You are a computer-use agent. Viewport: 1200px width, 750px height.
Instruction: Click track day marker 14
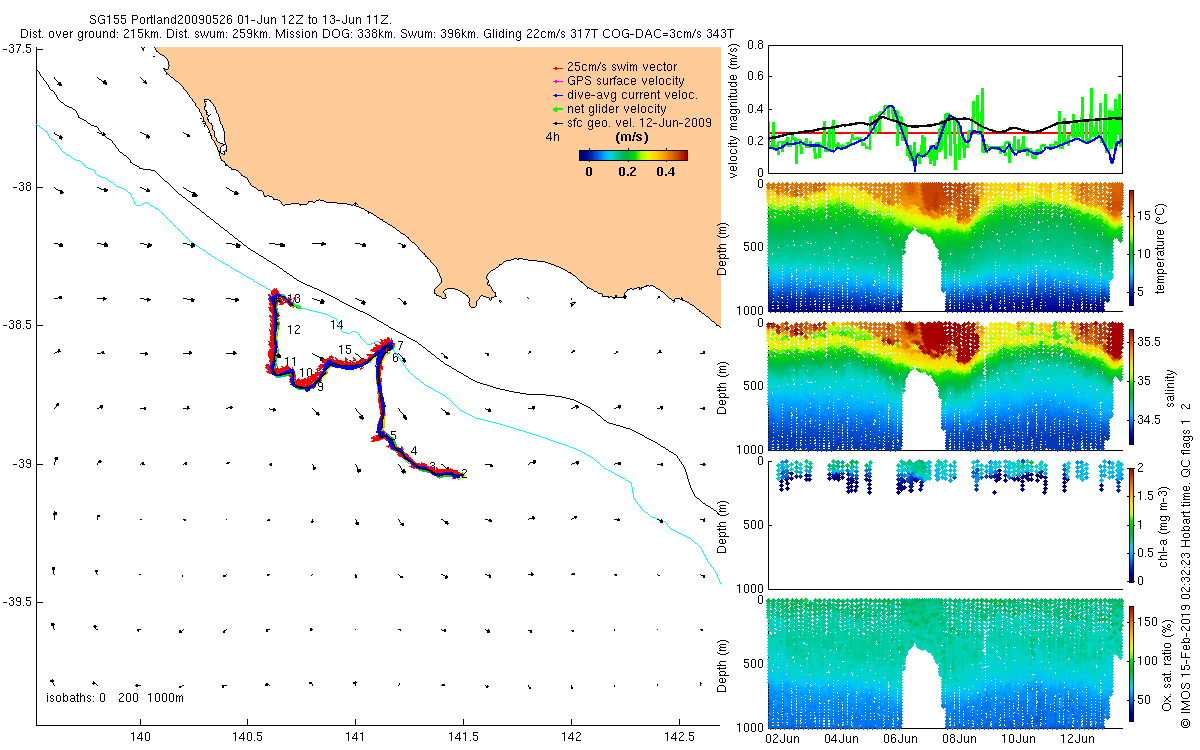(x=337, y=324)
